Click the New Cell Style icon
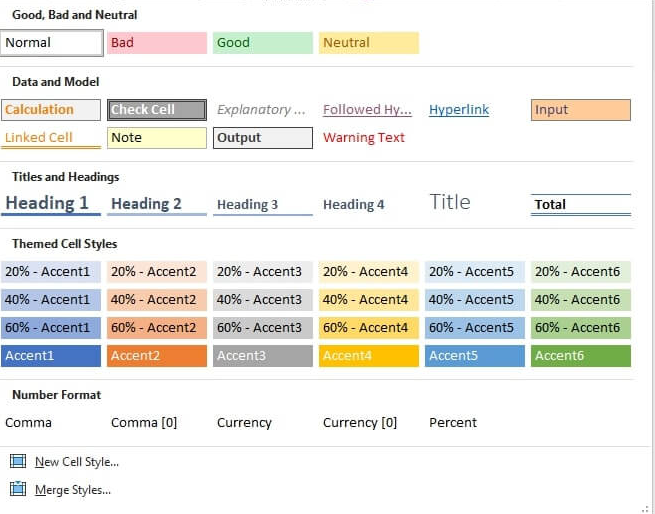This screenshot has height=514, width=655. [18, 461]
